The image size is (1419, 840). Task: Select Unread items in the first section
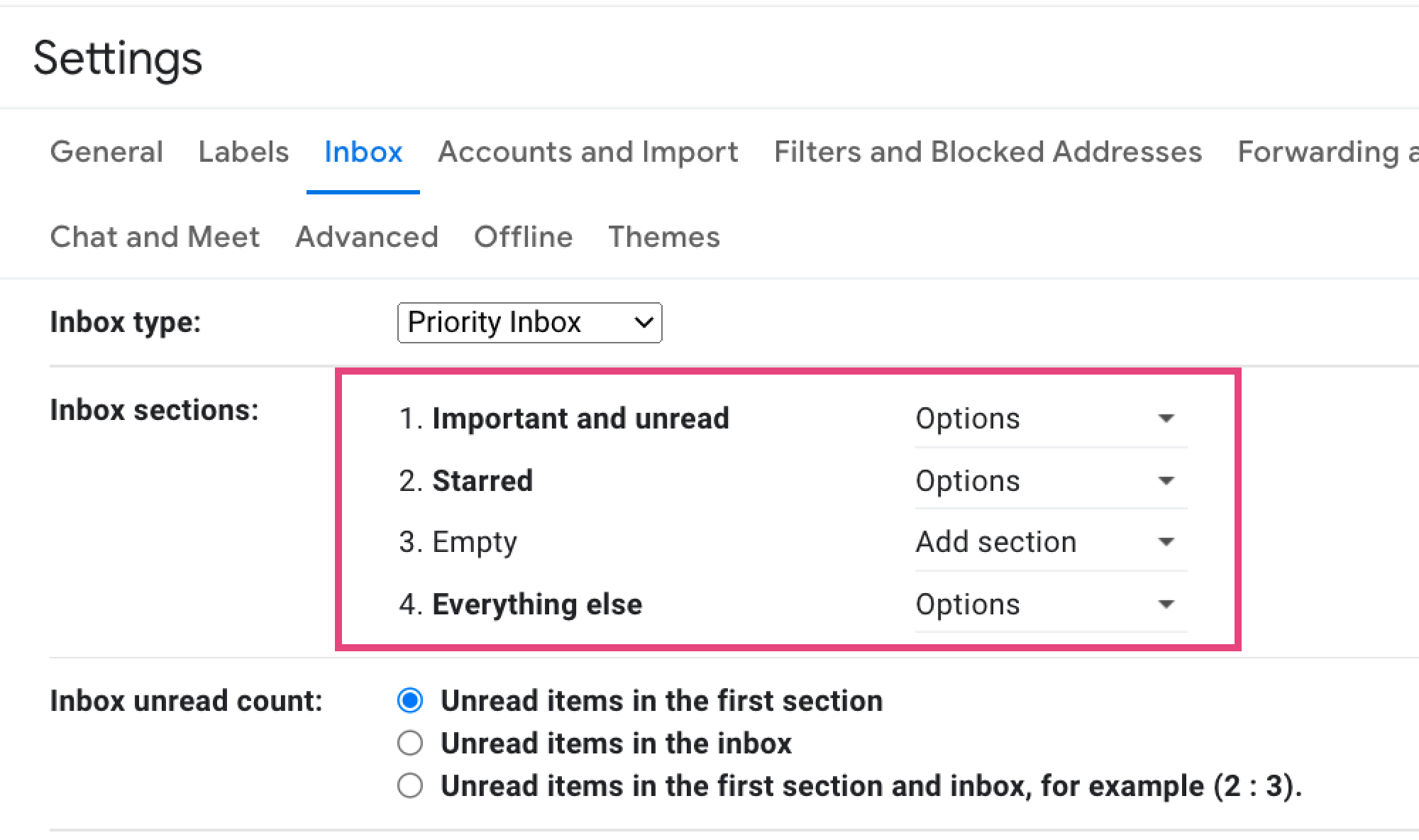point(410,701)
